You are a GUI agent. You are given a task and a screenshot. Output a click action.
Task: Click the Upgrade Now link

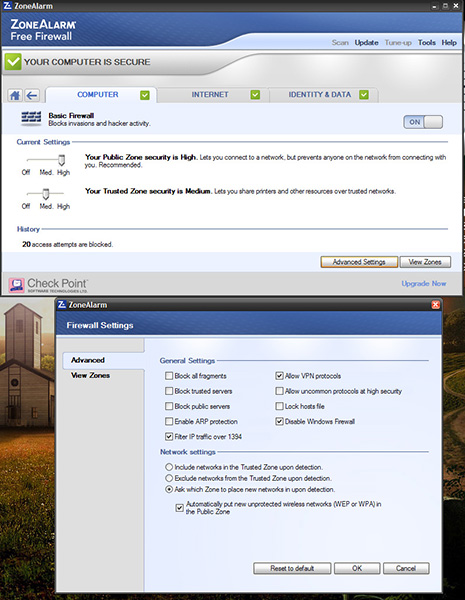(x=424, y=284)
